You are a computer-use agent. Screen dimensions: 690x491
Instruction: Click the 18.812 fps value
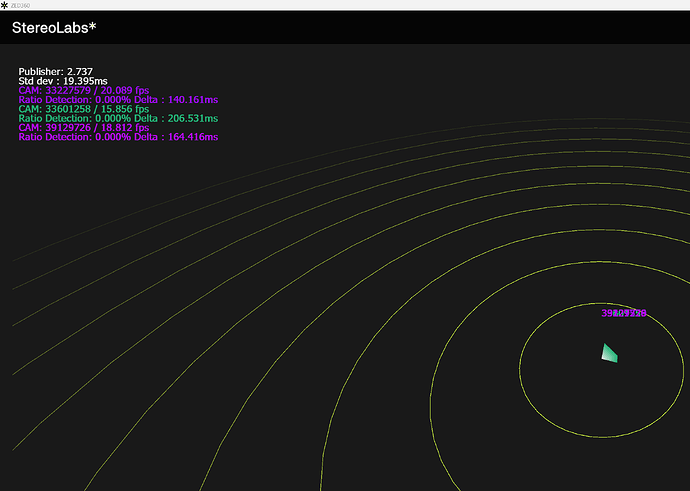click(x=122, y=128)
